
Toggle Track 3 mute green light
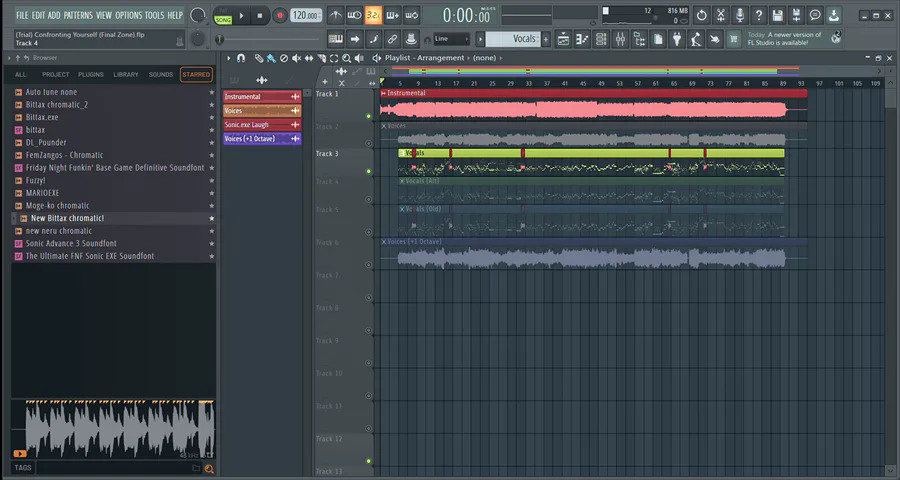click(368, 171)
